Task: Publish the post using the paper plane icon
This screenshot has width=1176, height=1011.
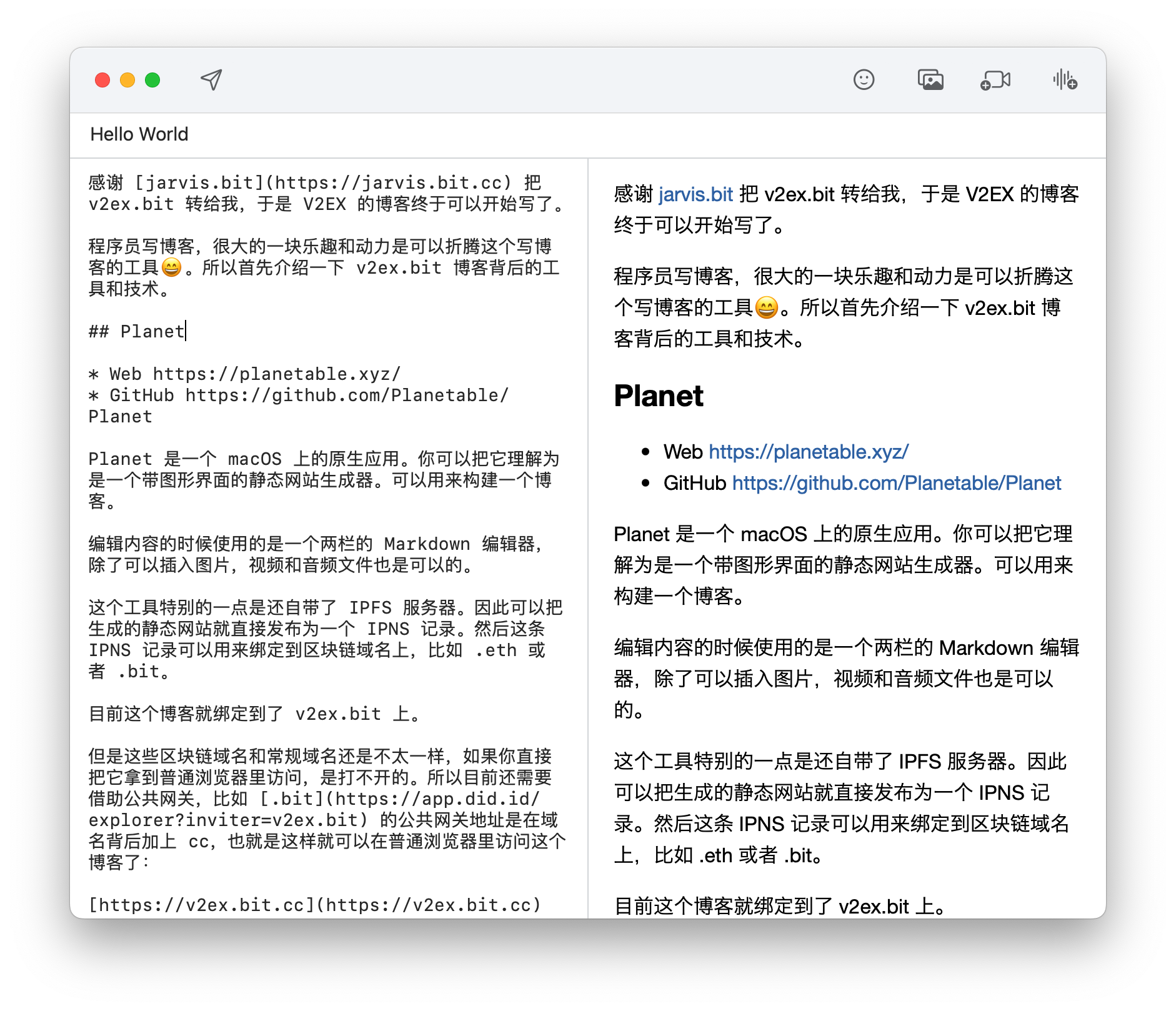Action: [x=210, y=80]
